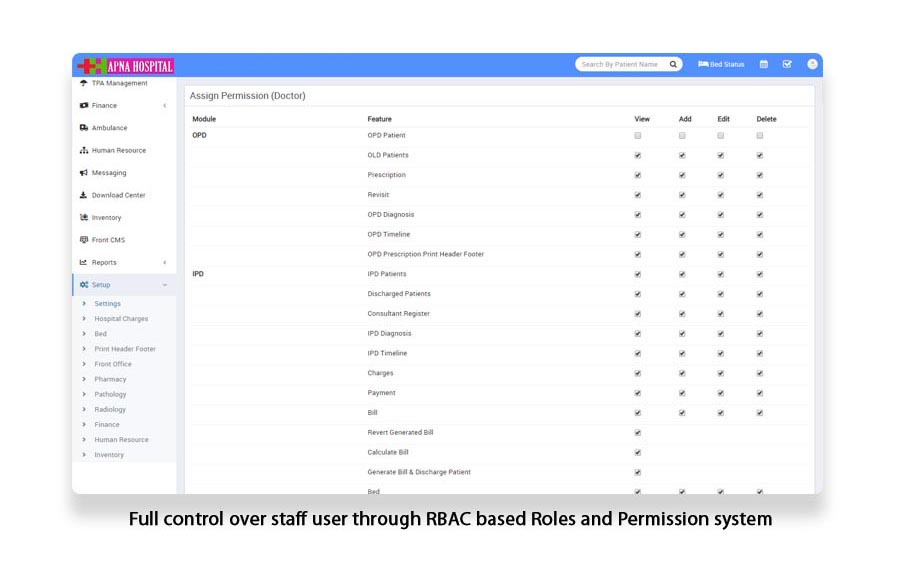Click the Messaging megaphone icon
900x572 pixels.
(x=84, y=173)
